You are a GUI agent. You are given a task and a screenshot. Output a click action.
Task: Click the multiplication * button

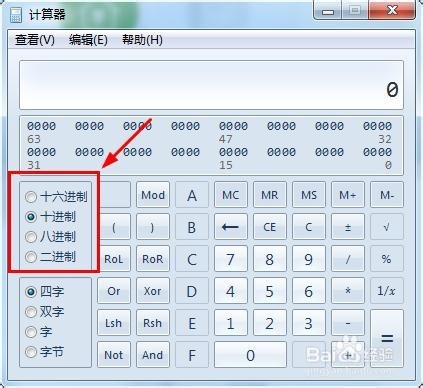[348, 291]
